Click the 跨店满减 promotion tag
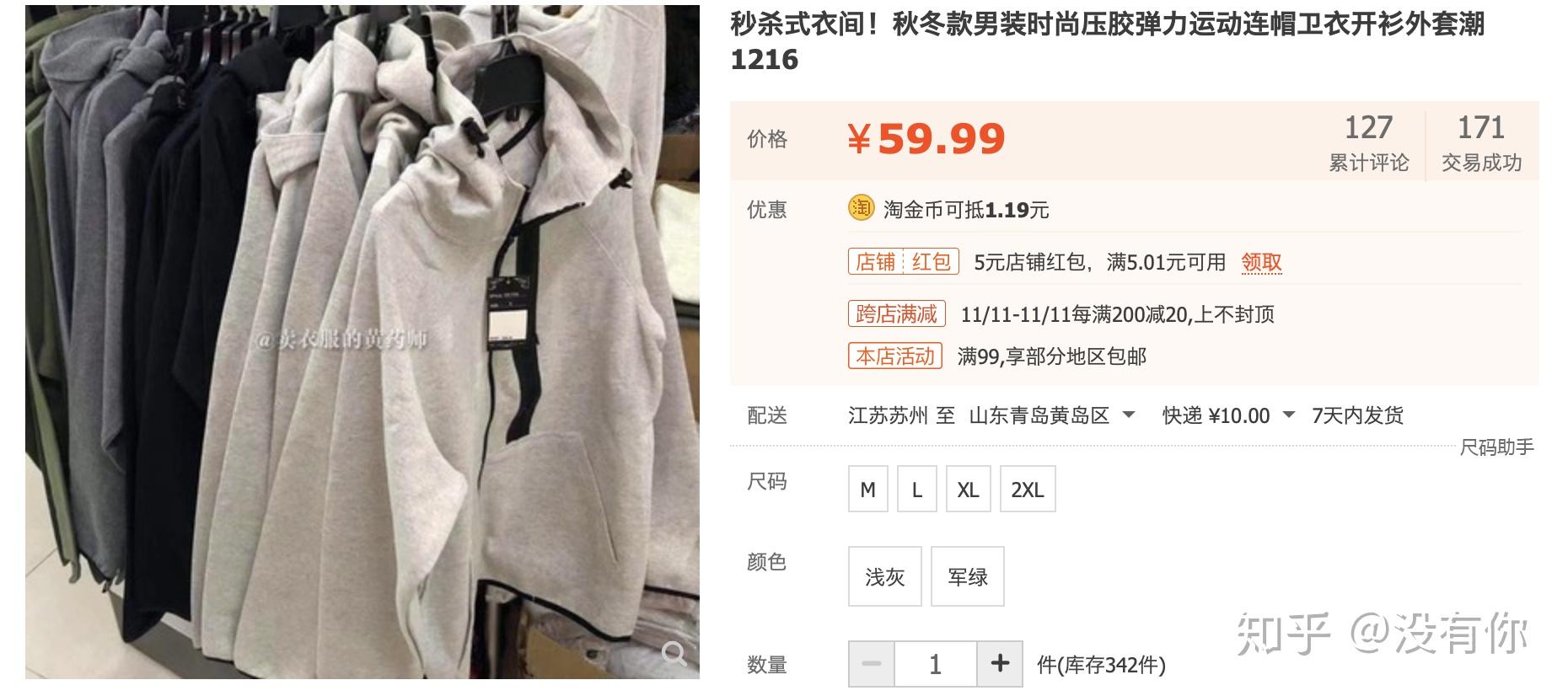1568x696 pixels. pos(896,314)
